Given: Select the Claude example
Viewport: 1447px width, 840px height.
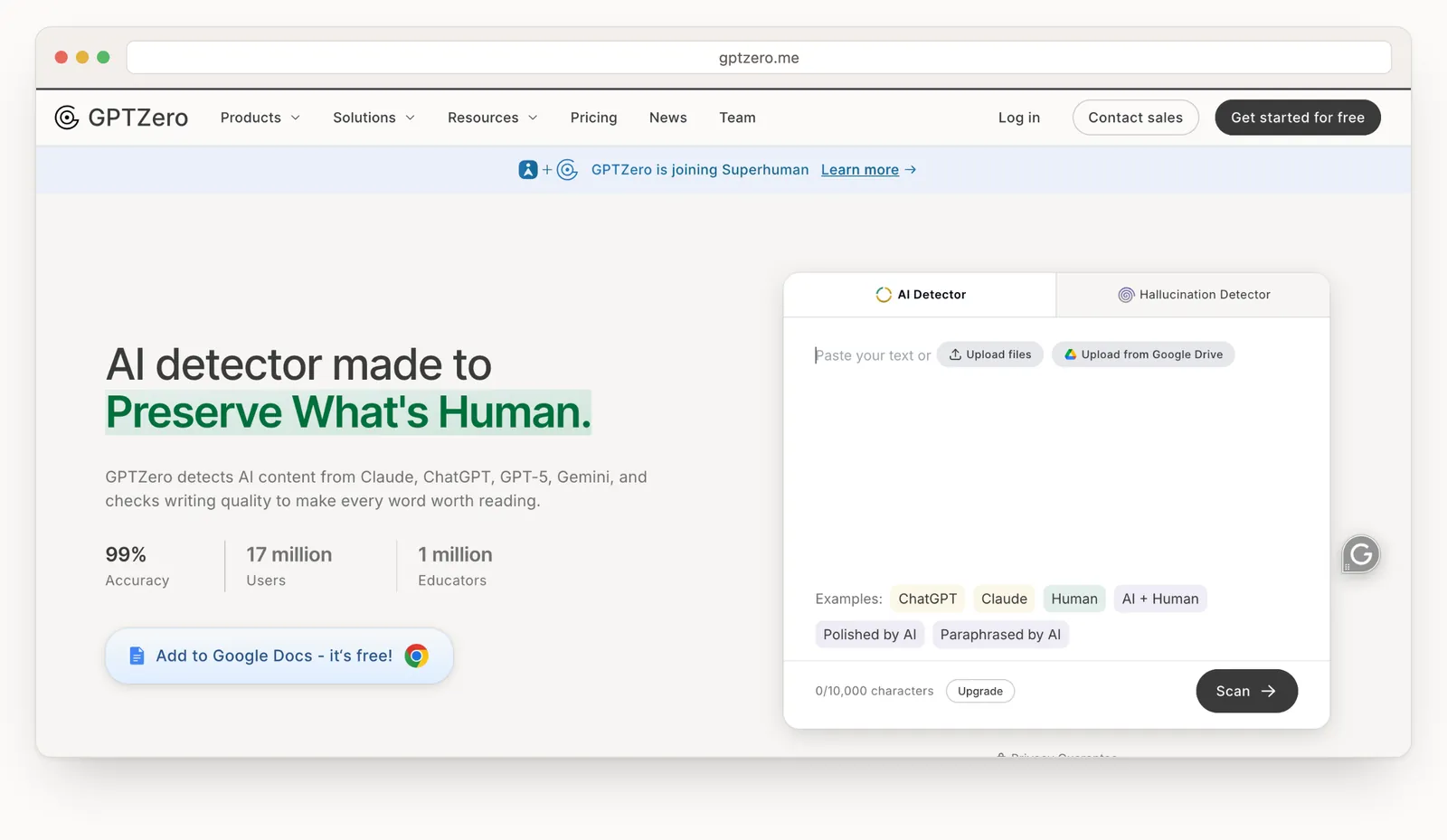Looking at the screenshot, I should coord(1004,599).
